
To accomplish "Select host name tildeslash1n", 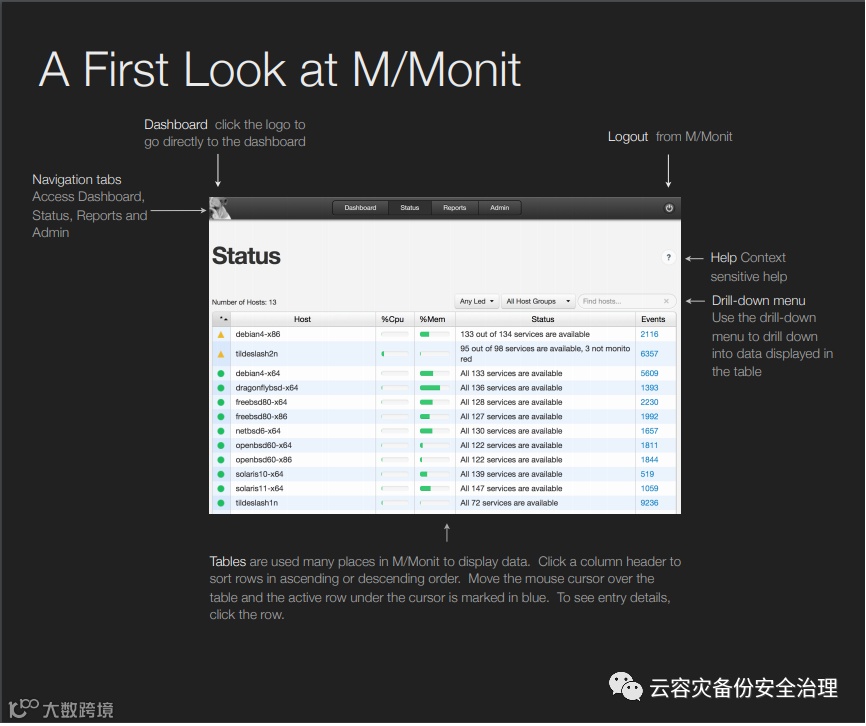I will pyautogui.click(x=256, y=503).
